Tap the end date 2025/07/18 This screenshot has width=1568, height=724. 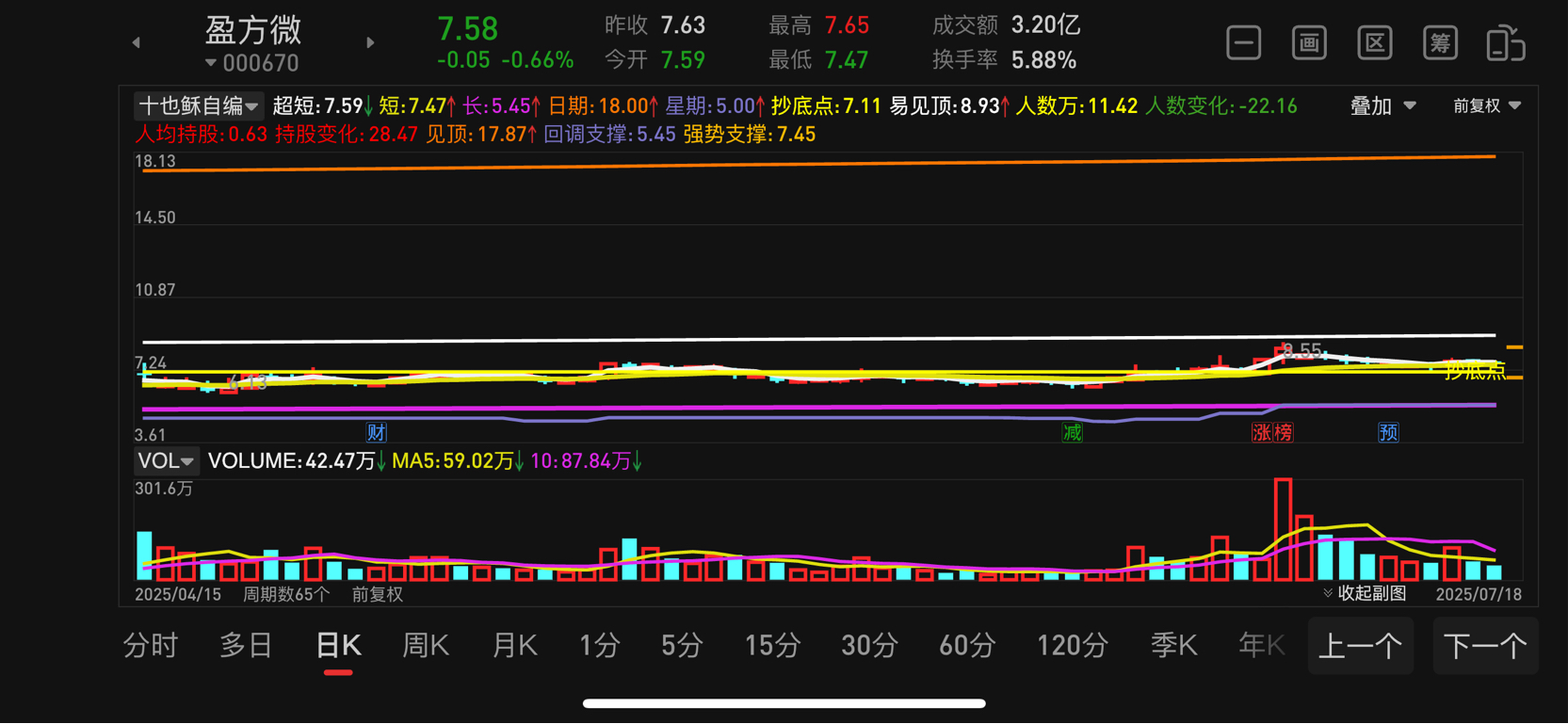[x=1479, y=594]
